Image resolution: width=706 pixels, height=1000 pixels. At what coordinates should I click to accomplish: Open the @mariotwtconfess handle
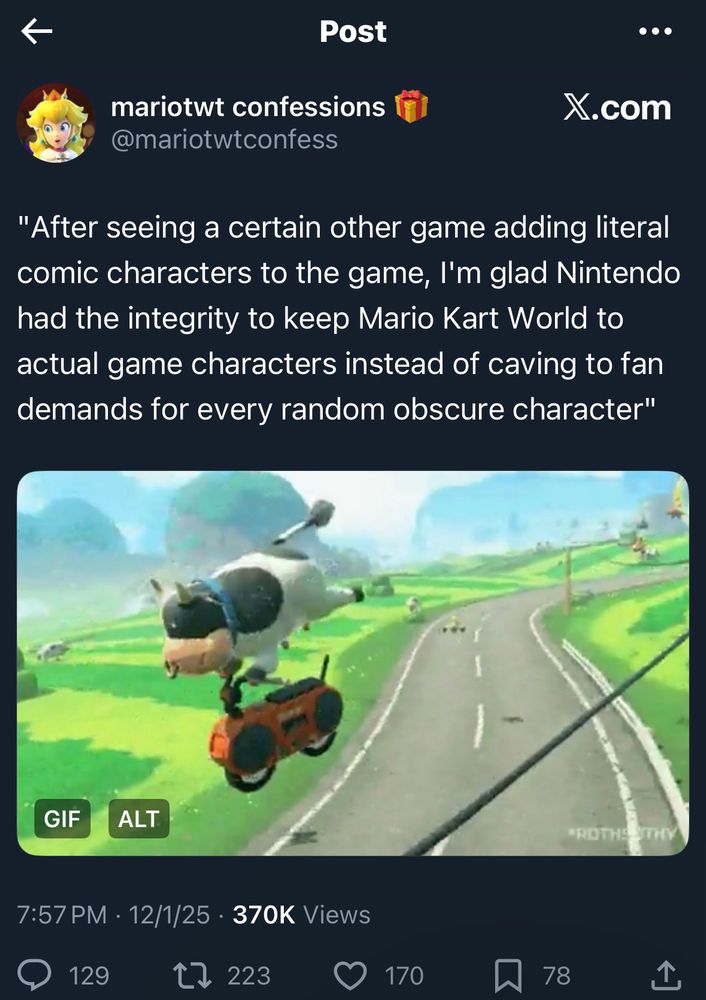224,140
